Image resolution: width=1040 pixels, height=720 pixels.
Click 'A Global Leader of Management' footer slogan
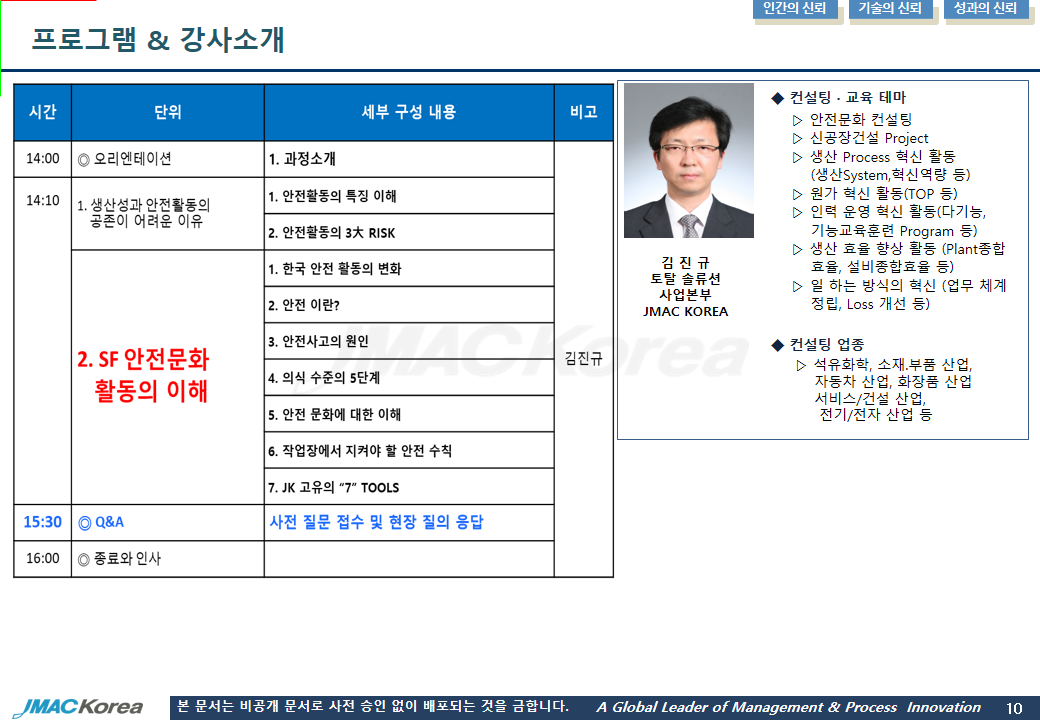[788, 707]
